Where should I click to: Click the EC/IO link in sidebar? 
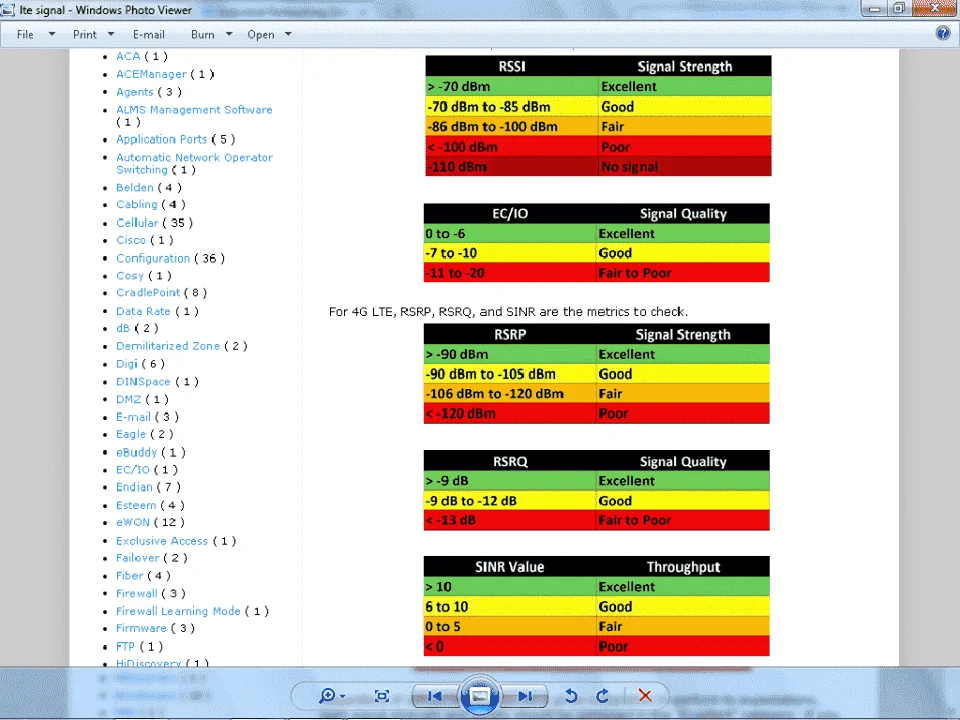133,470
